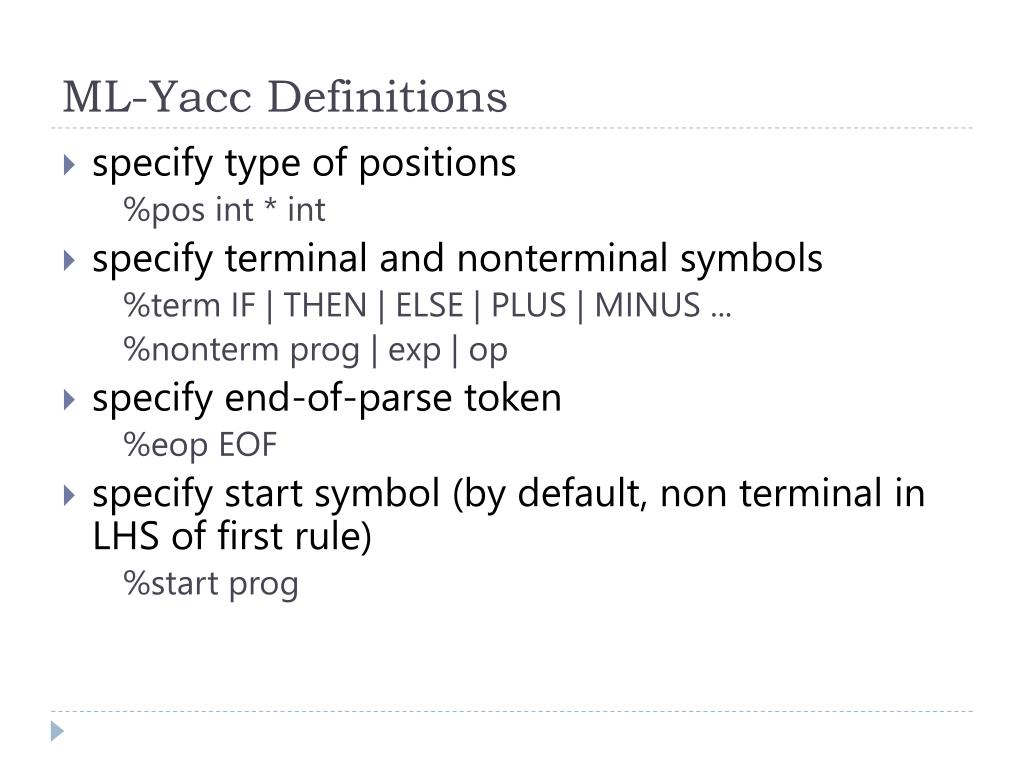Image resolution: width=1024 pixels, height=768 pixels.
Task: Click the bullet arrow before 'specify start symbol'
Action: pyautogui.click(x=69, y=495)
